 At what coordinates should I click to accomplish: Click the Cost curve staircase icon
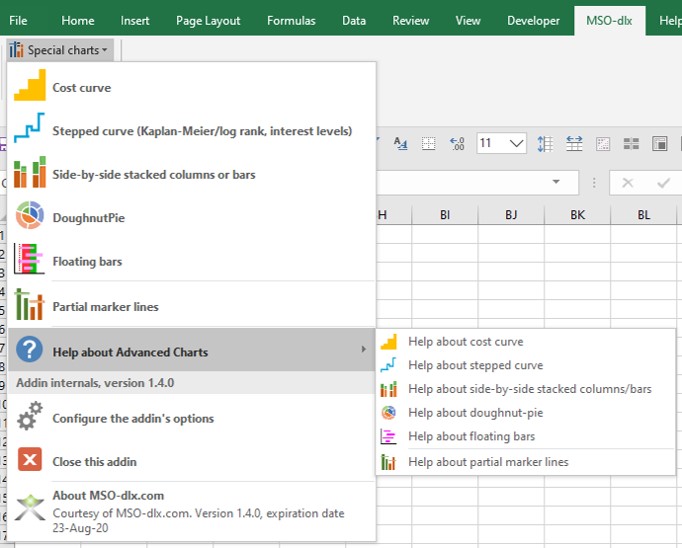click(x=30, y=86)
